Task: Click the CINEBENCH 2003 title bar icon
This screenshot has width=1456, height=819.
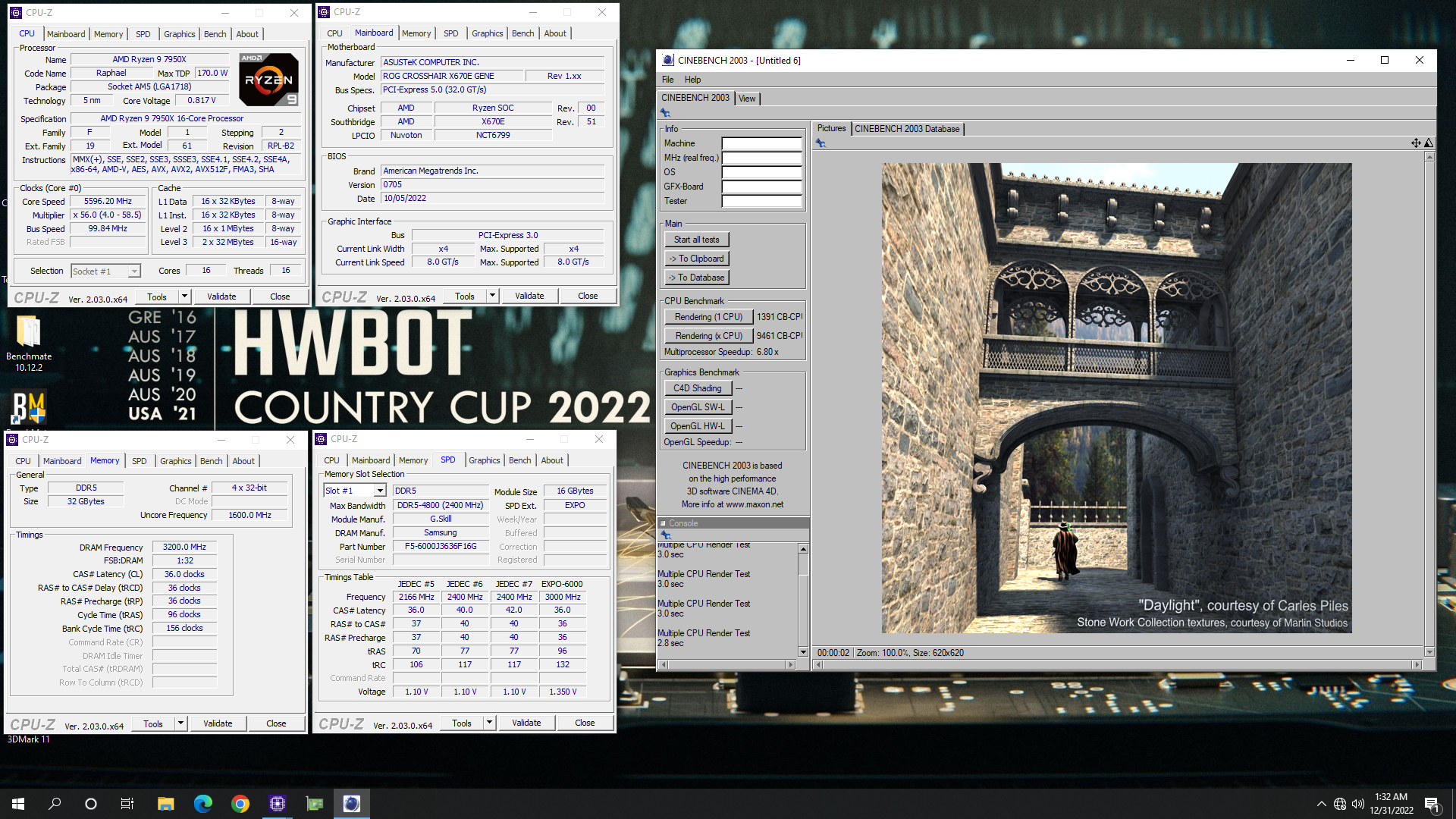Action: pyautogui.click(x=667, y=60)
